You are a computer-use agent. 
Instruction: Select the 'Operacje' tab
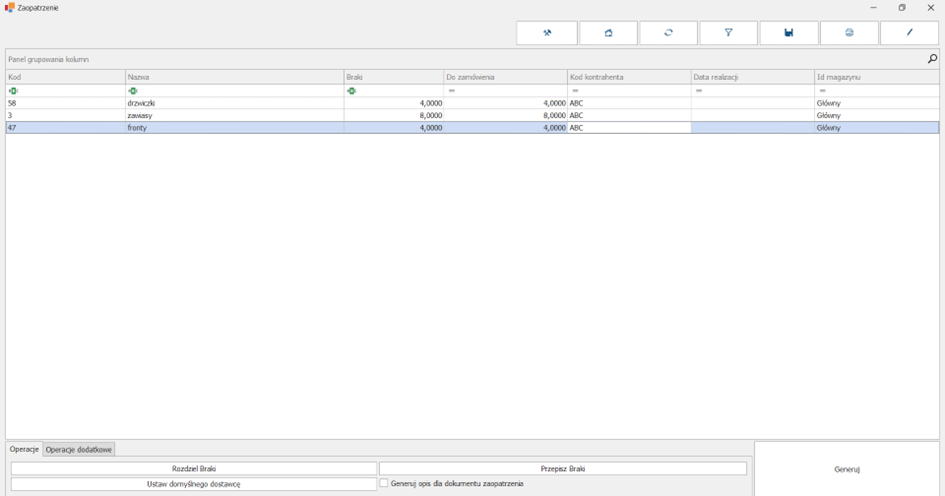[x=24, y=450]
